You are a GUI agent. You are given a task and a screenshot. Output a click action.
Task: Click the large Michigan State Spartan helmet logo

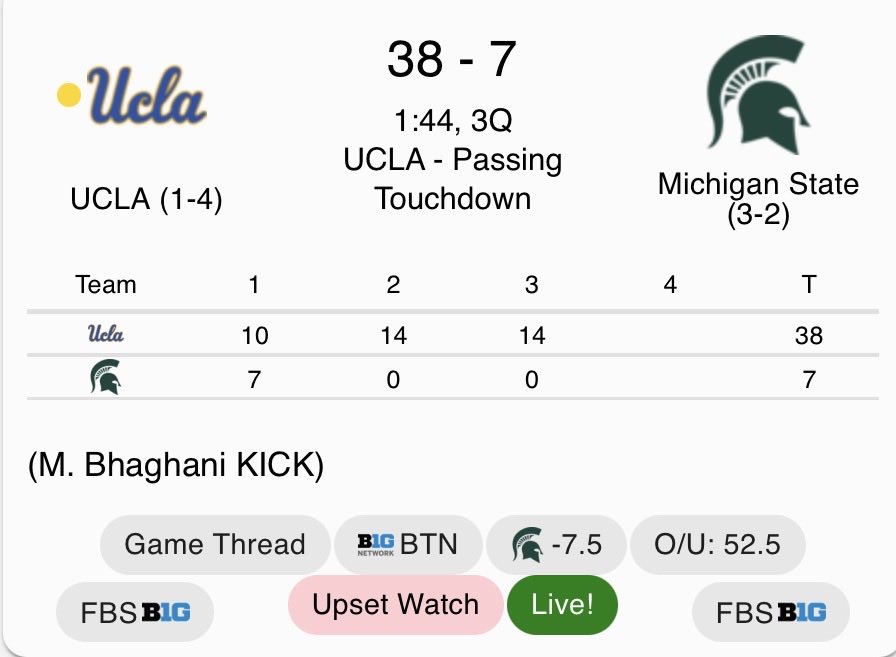[759, 95]
